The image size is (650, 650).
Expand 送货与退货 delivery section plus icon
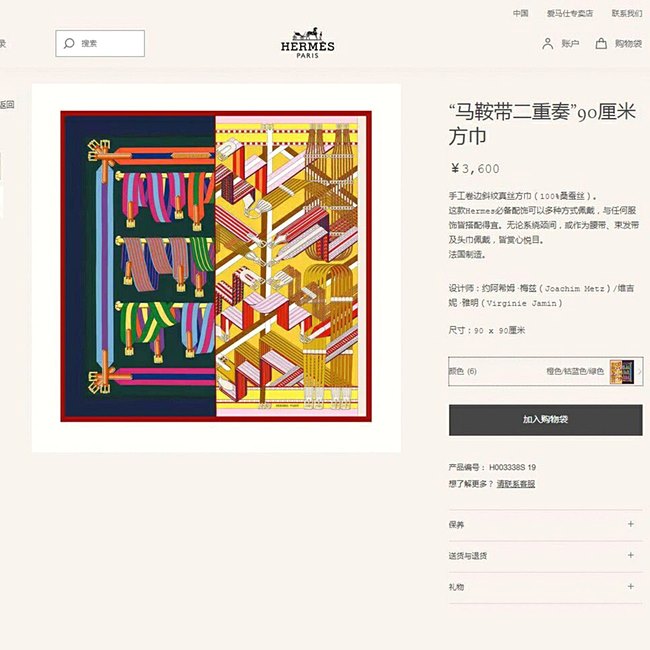[x=631, y=555]
